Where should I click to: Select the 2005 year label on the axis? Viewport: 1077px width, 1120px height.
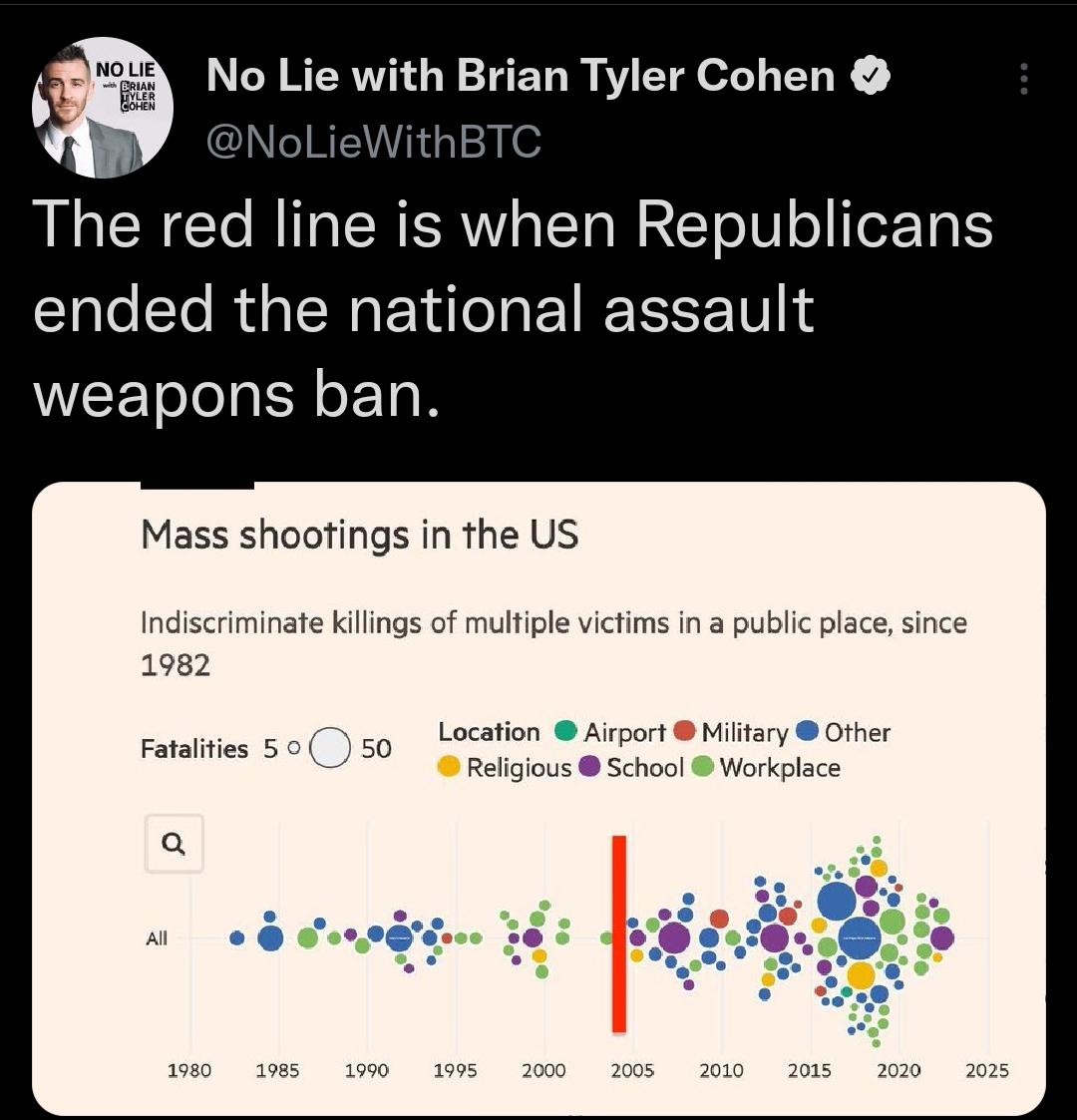click(632, 1069)
